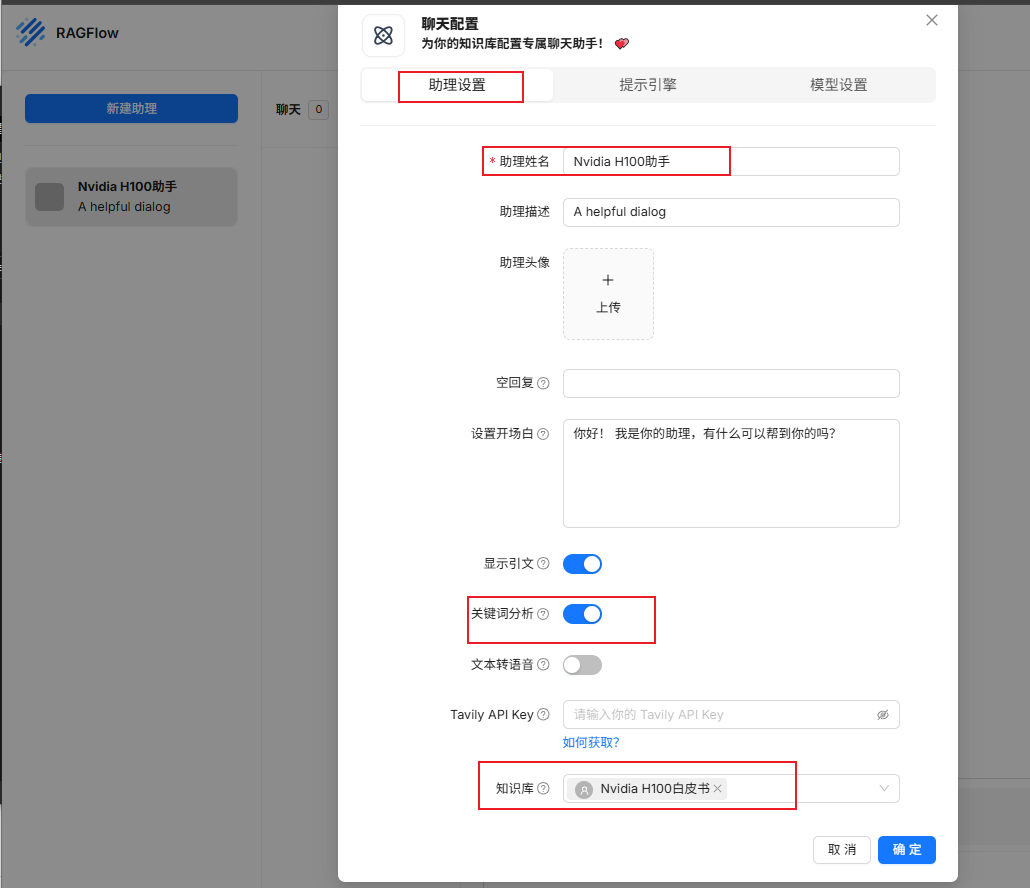The image size is (1030, 888).
Task: Click the 助理描述 input field
Action: [731, 212]
